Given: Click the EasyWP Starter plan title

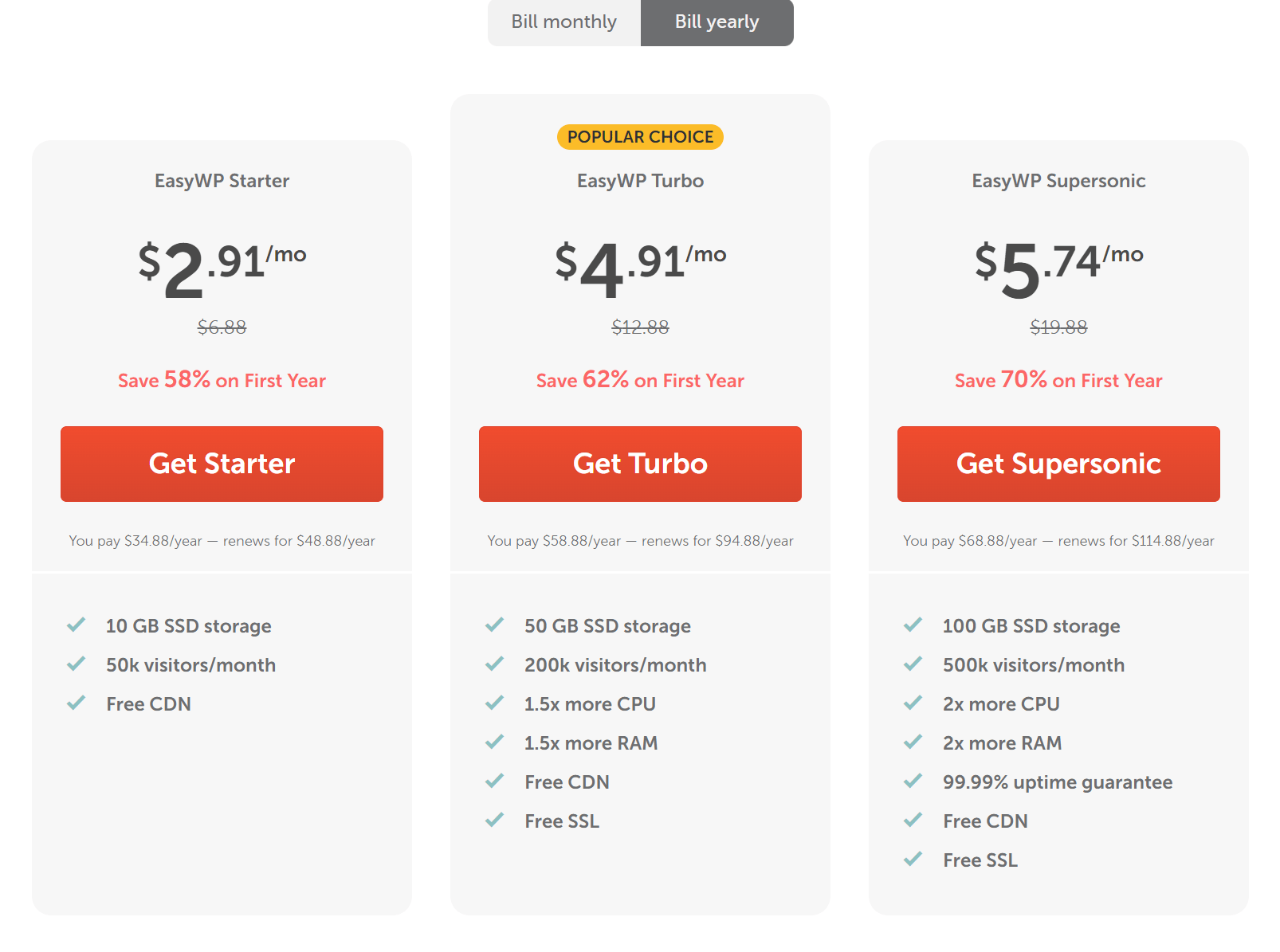Looking at the screenshot, I should click(x=222, y=181).
